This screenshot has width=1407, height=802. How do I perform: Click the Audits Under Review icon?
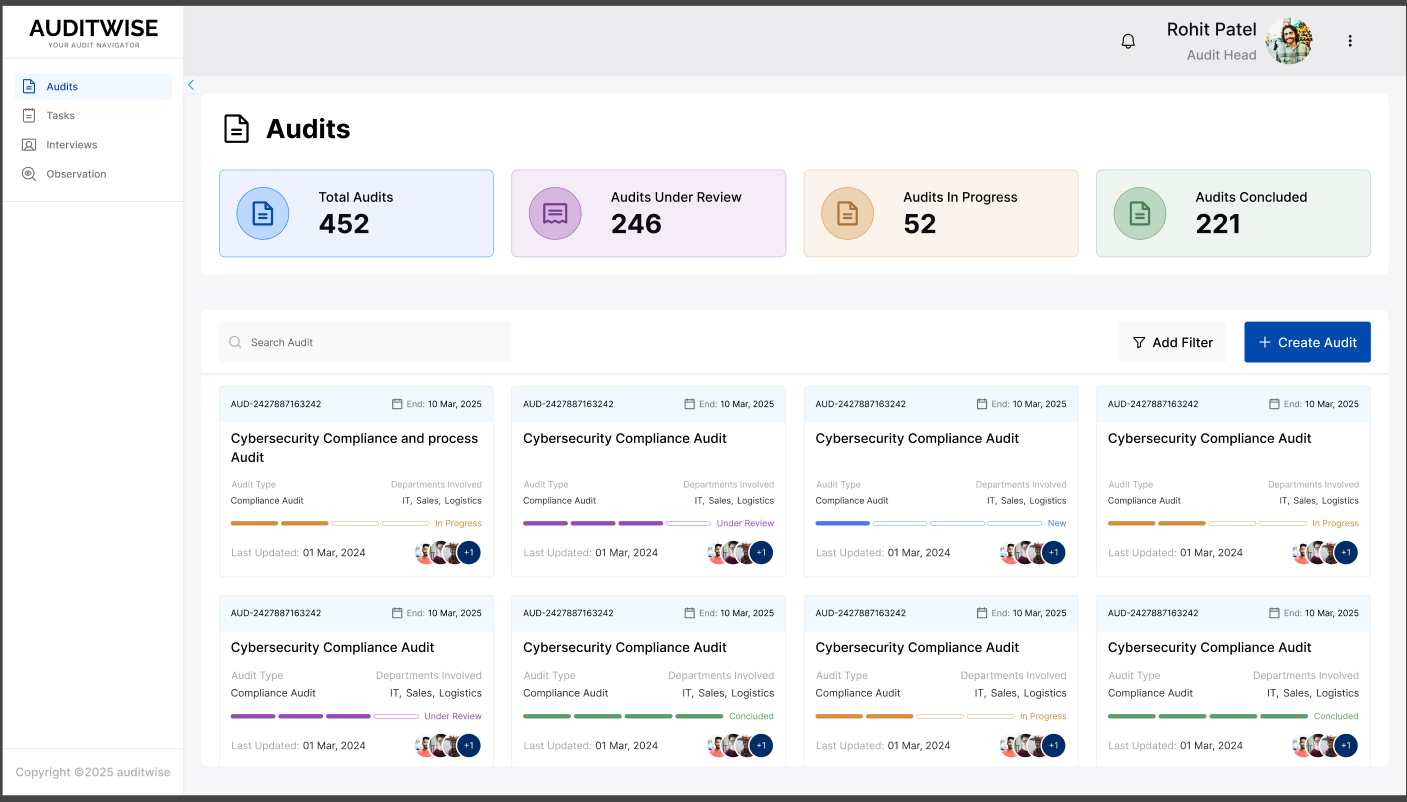(x=555, y=213)
